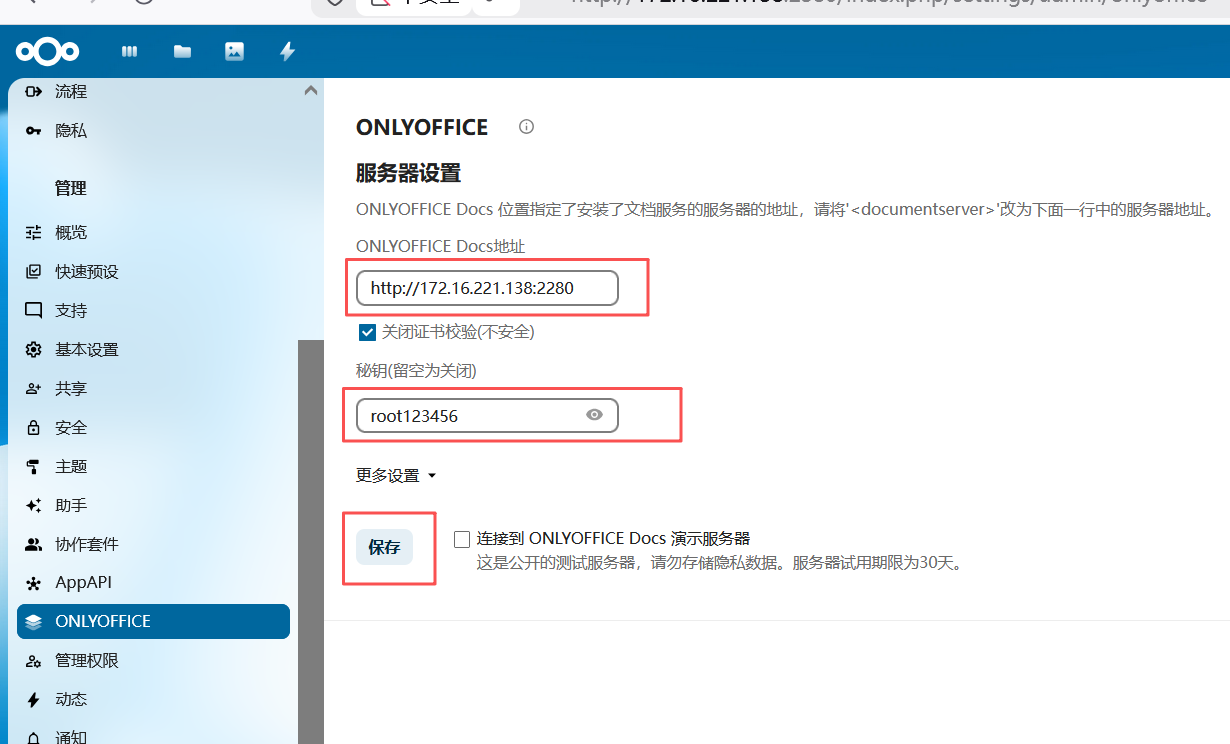Open the Dashboard icon in top bar
The image size is (1230, 744).
point(129,52)
